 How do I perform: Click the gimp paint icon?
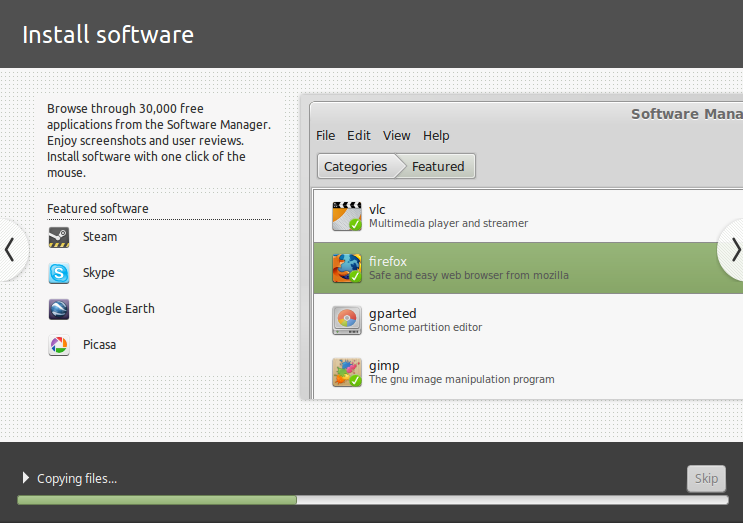[x=347, y=372]
